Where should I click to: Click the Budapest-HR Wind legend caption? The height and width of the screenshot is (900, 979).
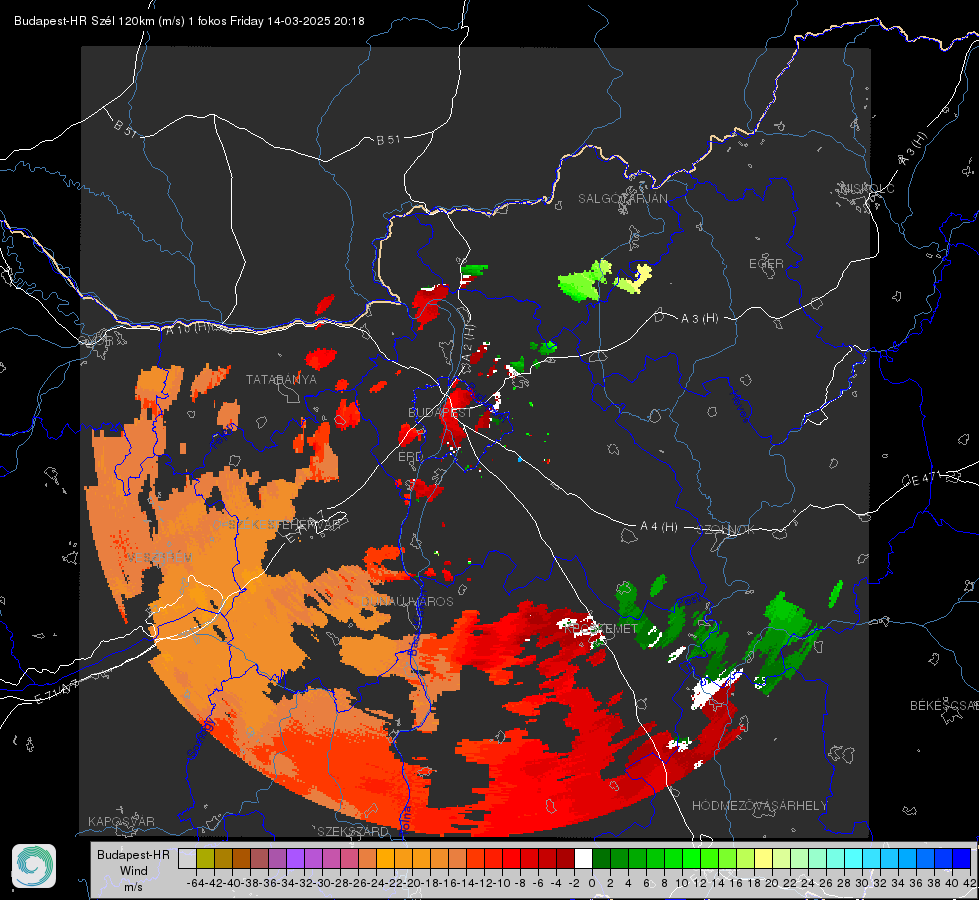click(133, 870)
